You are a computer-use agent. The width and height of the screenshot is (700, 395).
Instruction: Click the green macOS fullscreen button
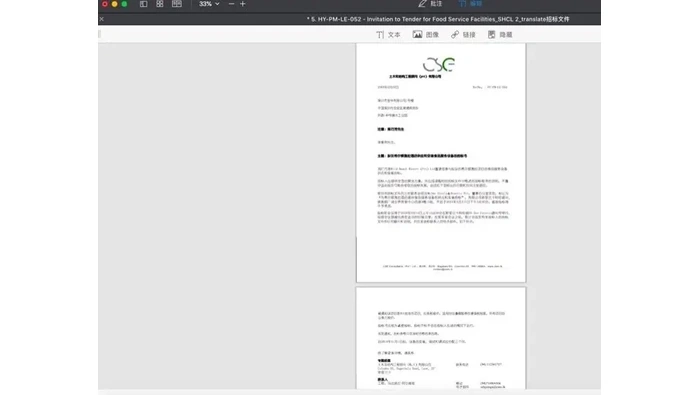tap(125, 4)
